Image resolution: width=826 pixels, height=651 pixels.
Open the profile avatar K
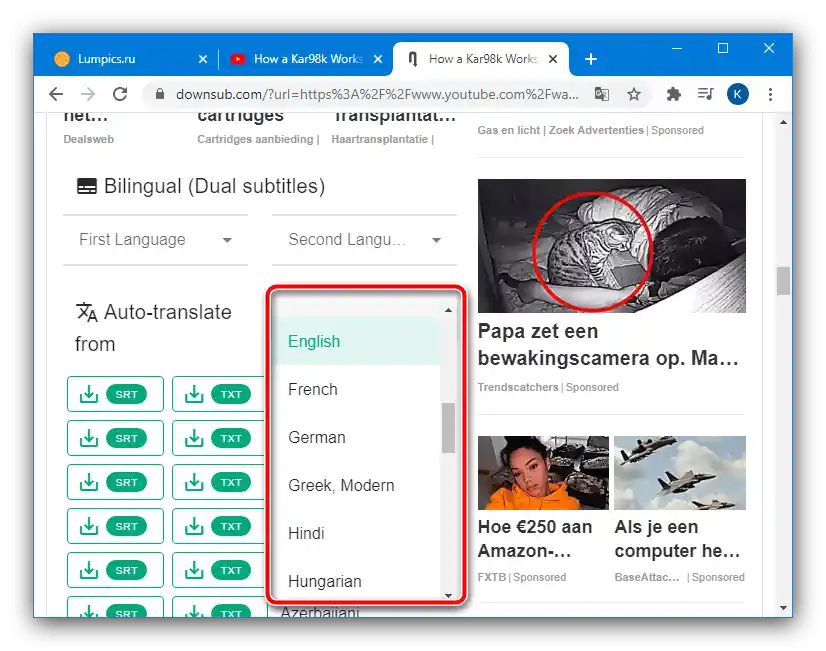[738, 94]
